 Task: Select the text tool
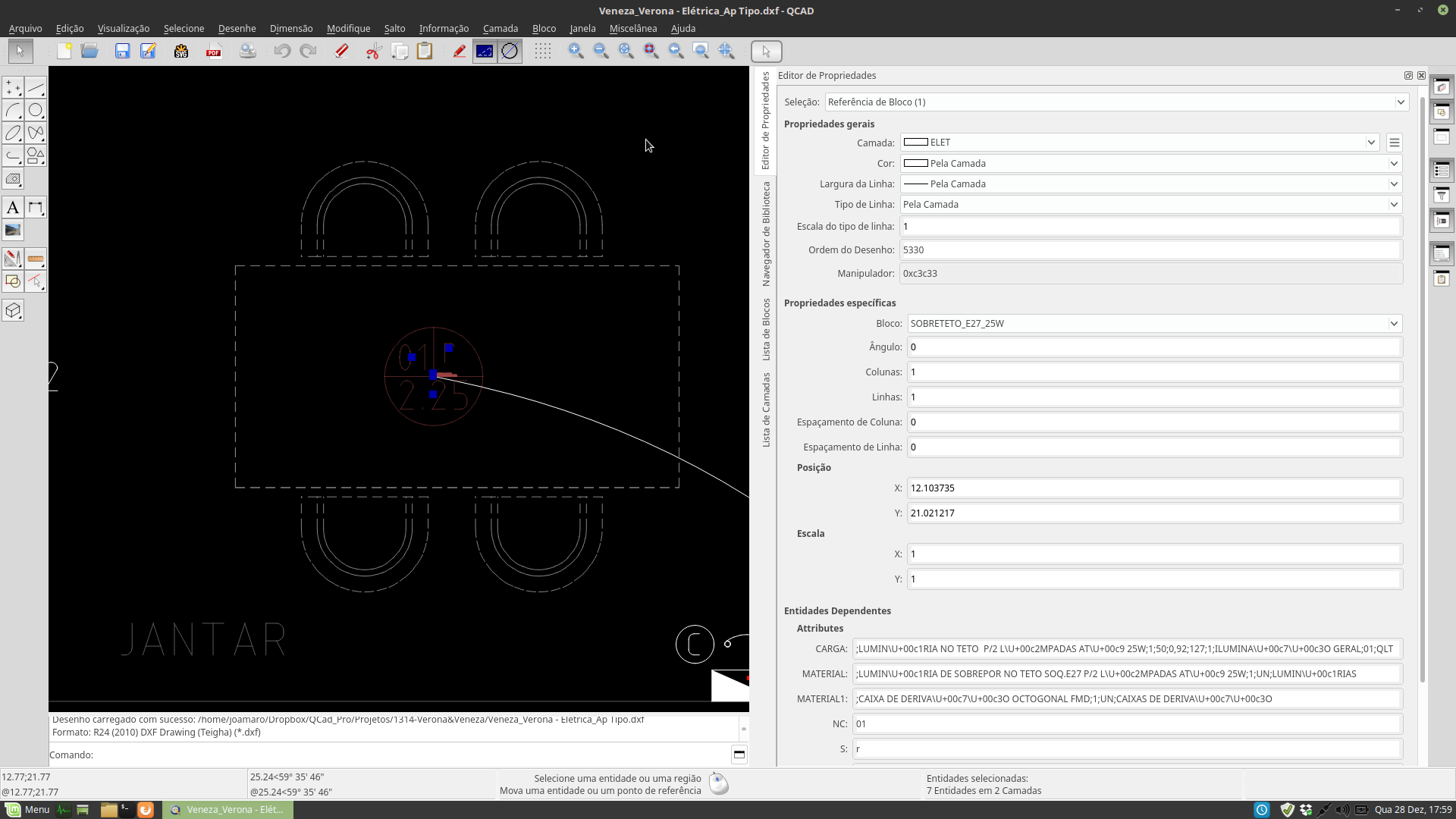coord(13,208)
